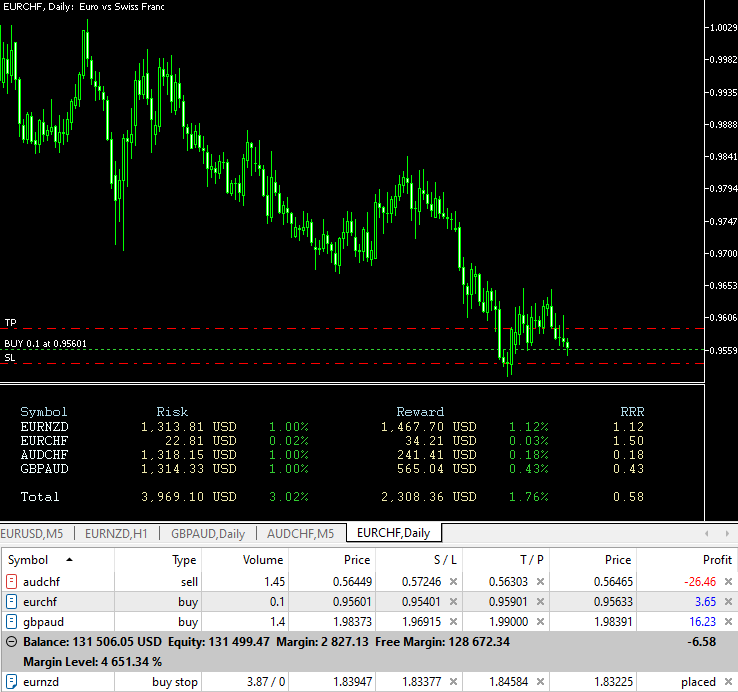Select the red TP level line
The height and width of the screenshot is (692, 738).
tap(300, 328)
